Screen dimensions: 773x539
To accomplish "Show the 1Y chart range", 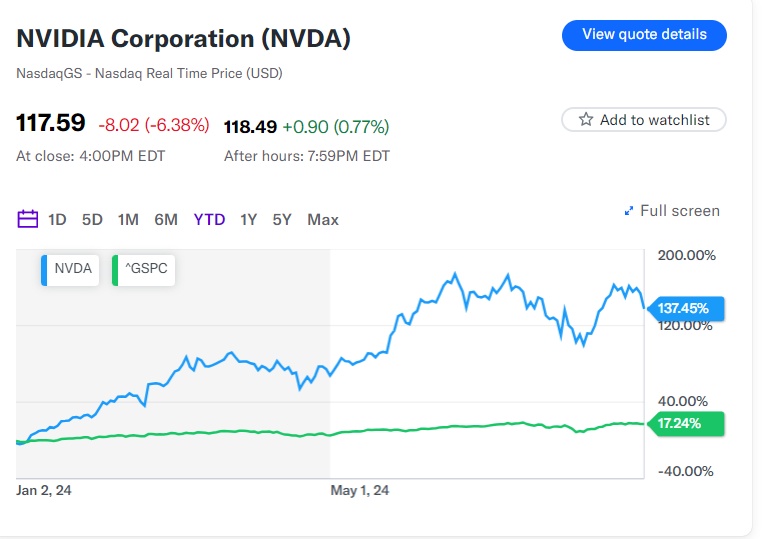I will 248,219.
